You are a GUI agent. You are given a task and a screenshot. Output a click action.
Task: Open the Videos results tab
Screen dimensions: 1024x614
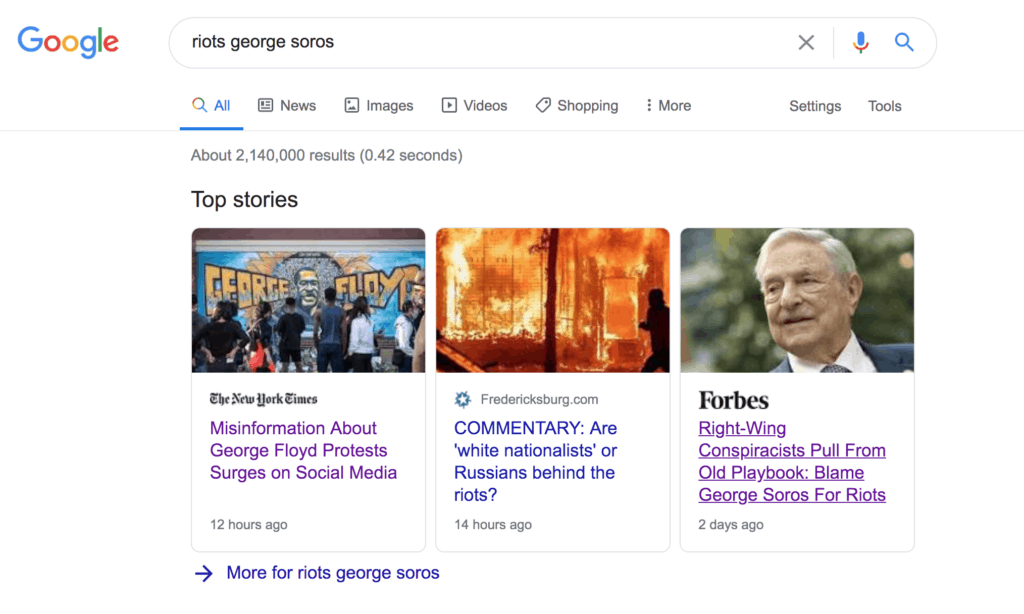click(475, 105)
